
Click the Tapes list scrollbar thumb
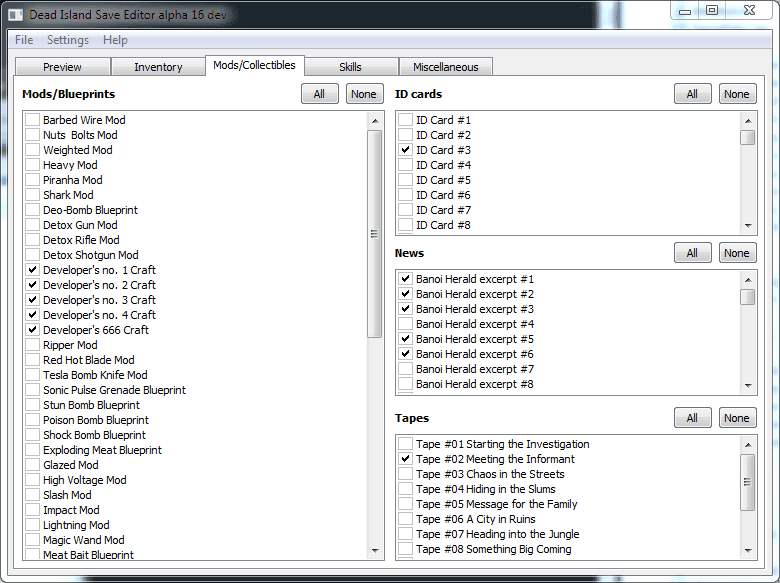click(748, 482)
